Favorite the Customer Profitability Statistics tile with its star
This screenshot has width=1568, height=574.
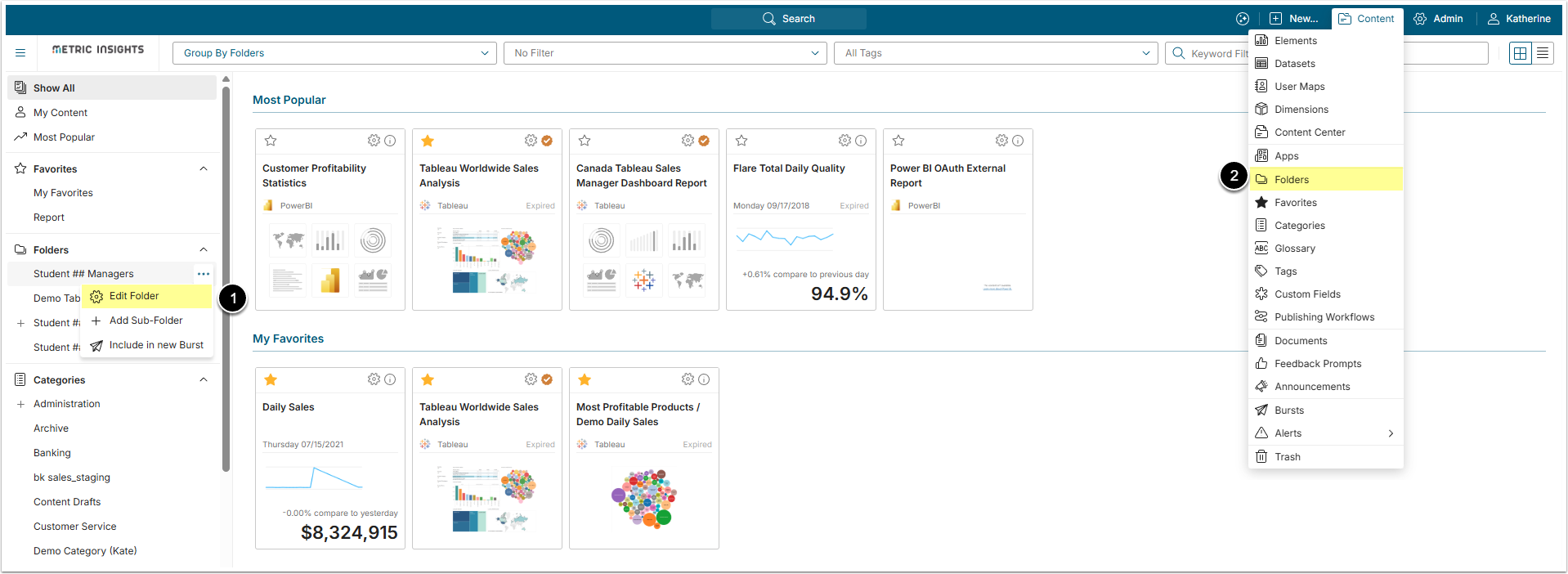(x=271, y=141)
